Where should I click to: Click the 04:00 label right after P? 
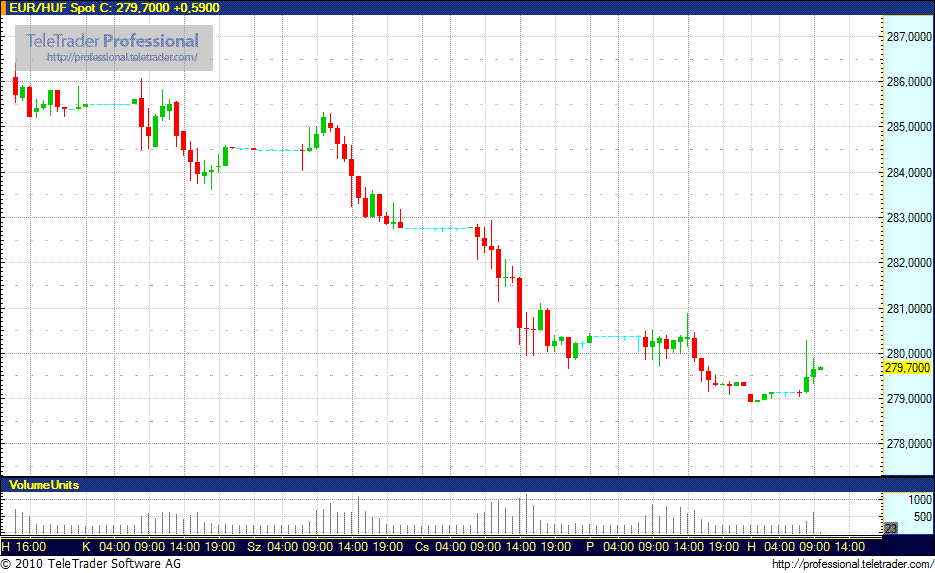[619, 547]
